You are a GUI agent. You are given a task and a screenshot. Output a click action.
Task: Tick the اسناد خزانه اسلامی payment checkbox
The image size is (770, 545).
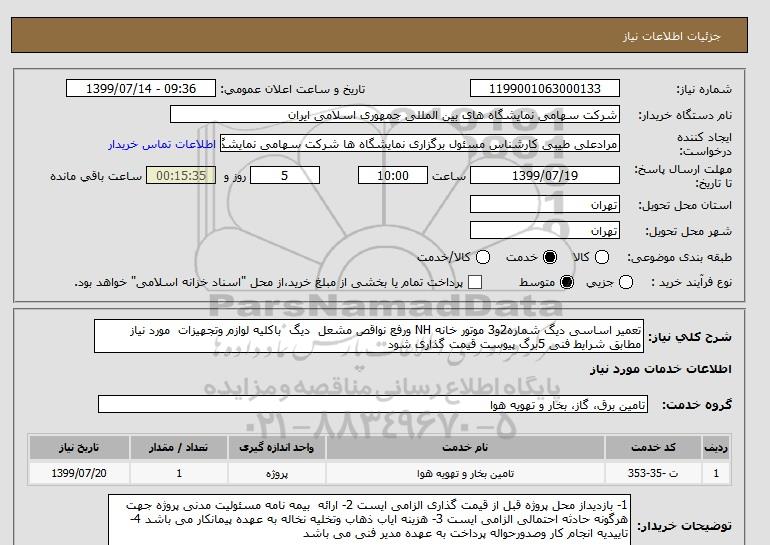click(475, 282)
